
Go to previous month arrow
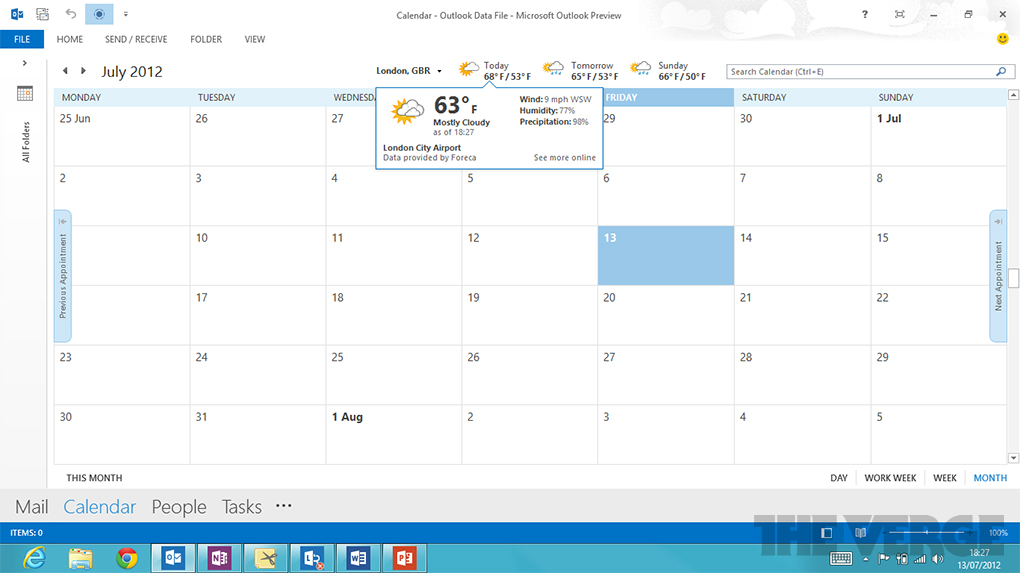[65, 70]
